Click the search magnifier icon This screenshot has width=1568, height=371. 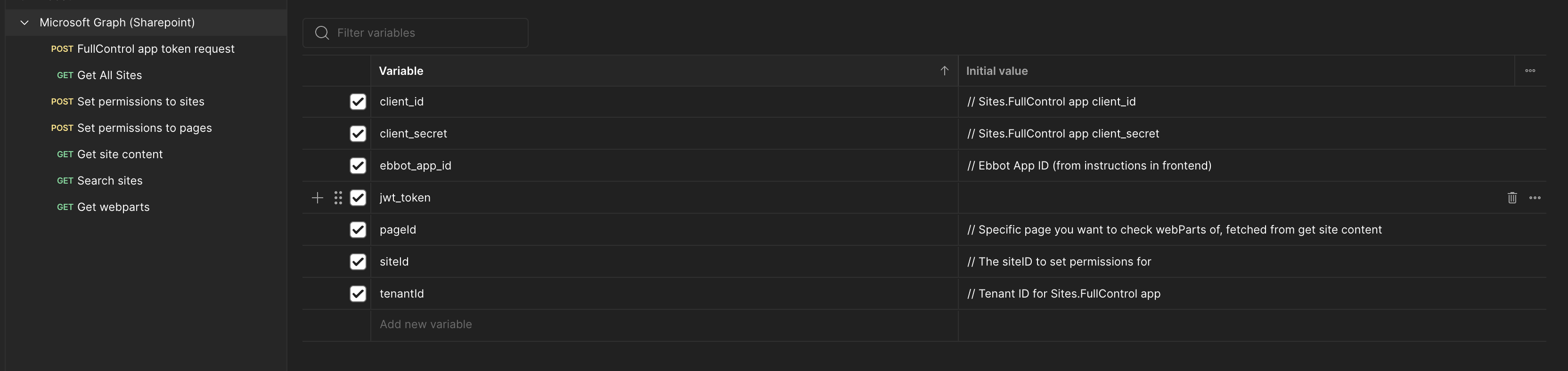pos(322,33)
